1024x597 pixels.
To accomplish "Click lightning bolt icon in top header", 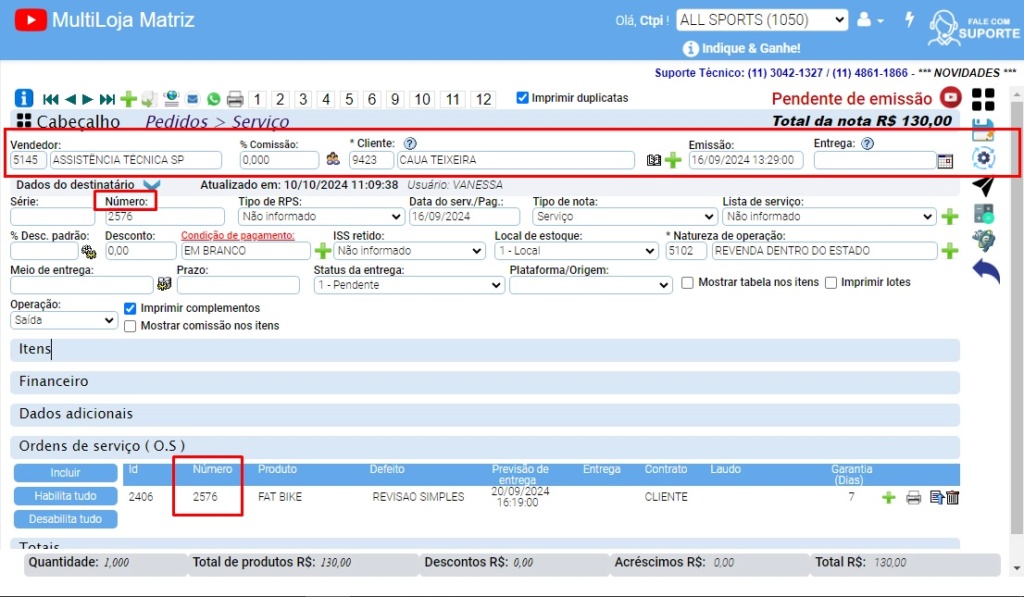I will [x=909, y=19].
